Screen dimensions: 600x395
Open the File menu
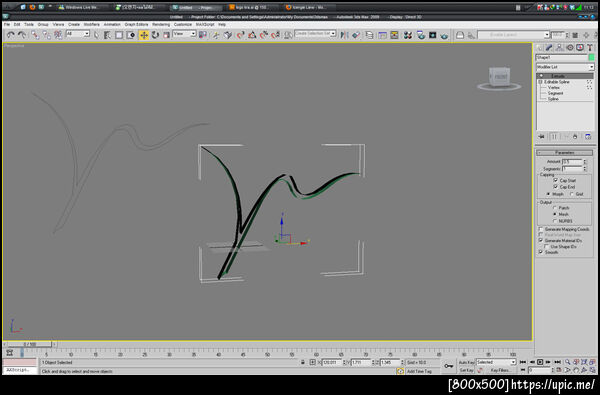[7, 24]
